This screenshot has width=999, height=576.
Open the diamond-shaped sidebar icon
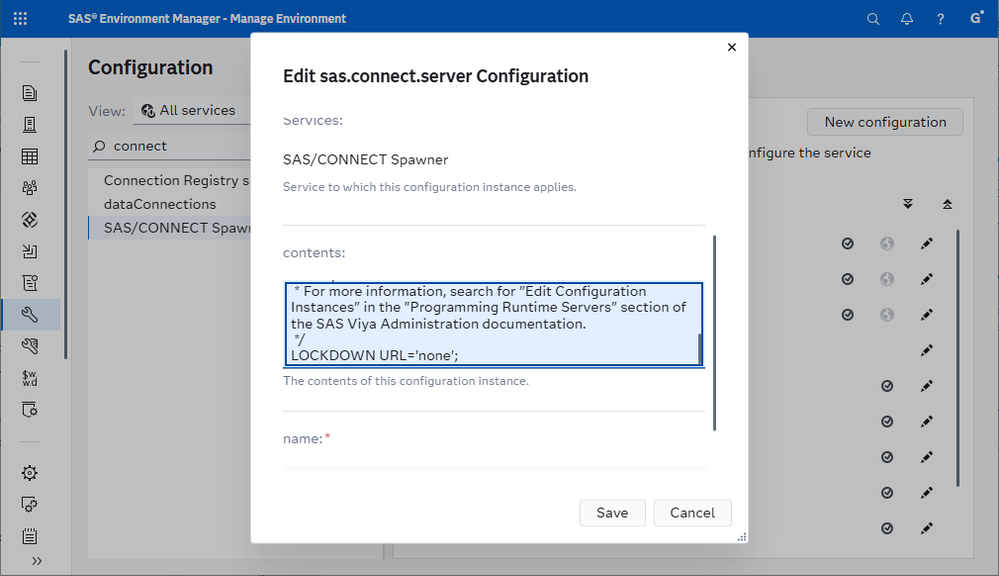coord(29,220)
